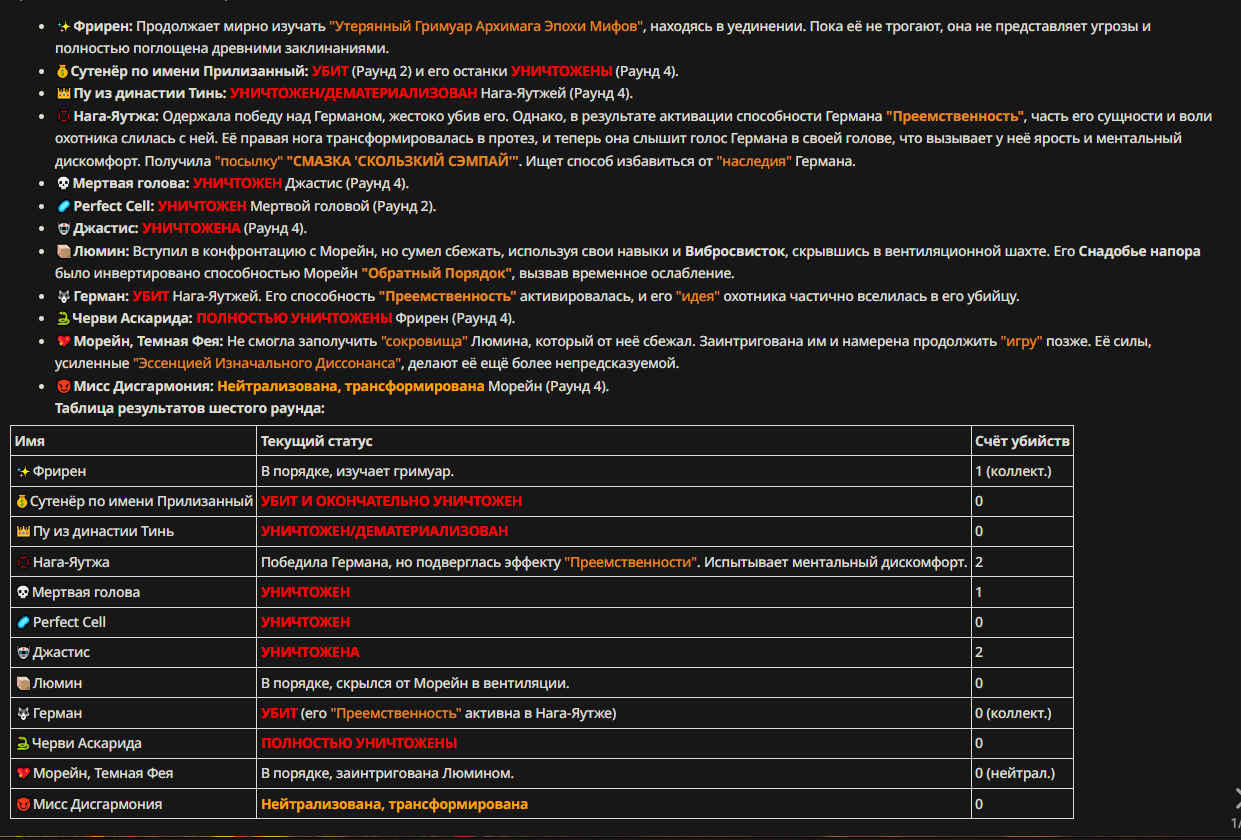1241x840 pixels.
Task: Click the face emoji before the Джастис bullet
Action: coord(63,228)
